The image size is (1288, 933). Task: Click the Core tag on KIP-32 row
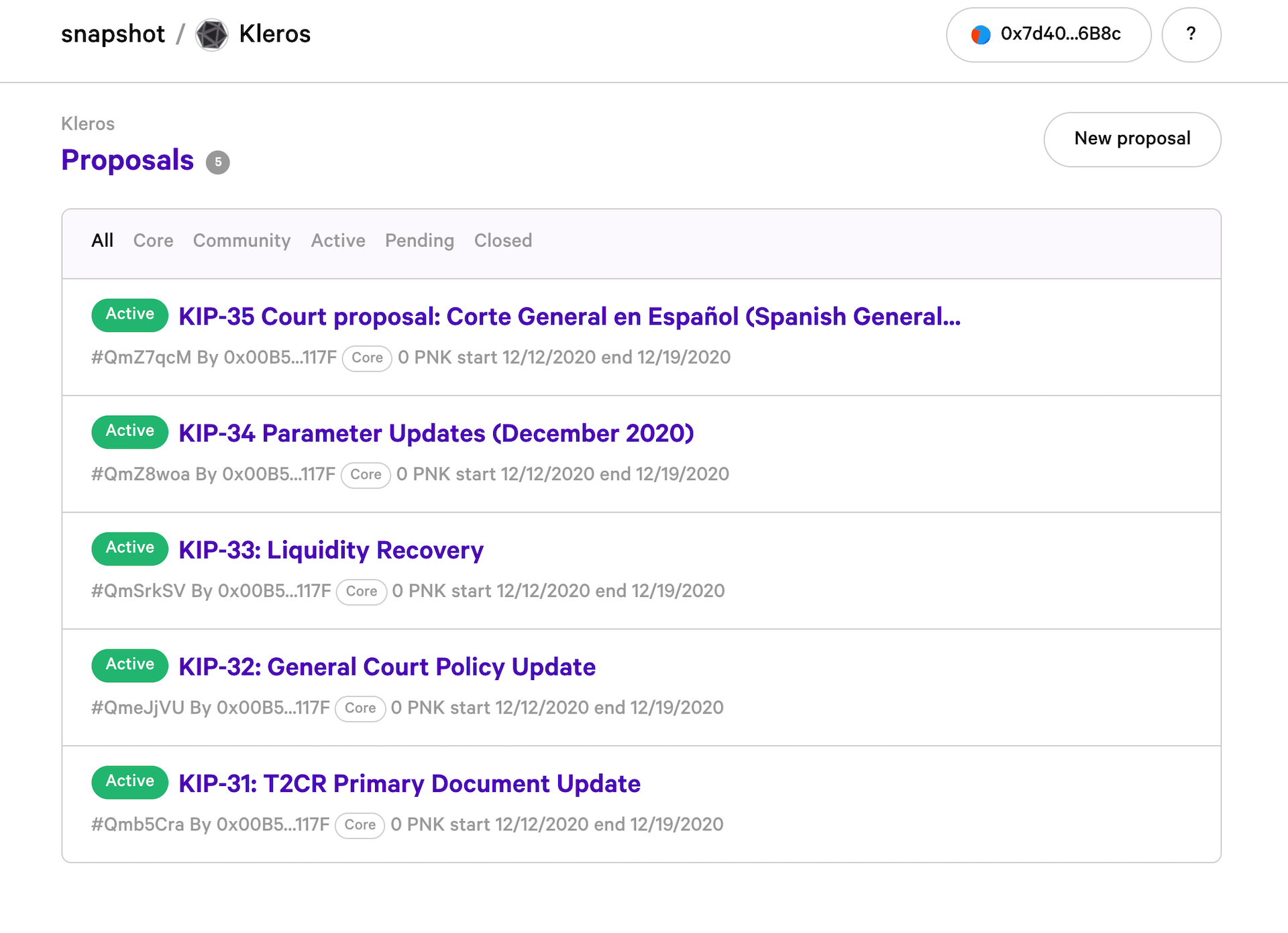[x=360, y=708]
